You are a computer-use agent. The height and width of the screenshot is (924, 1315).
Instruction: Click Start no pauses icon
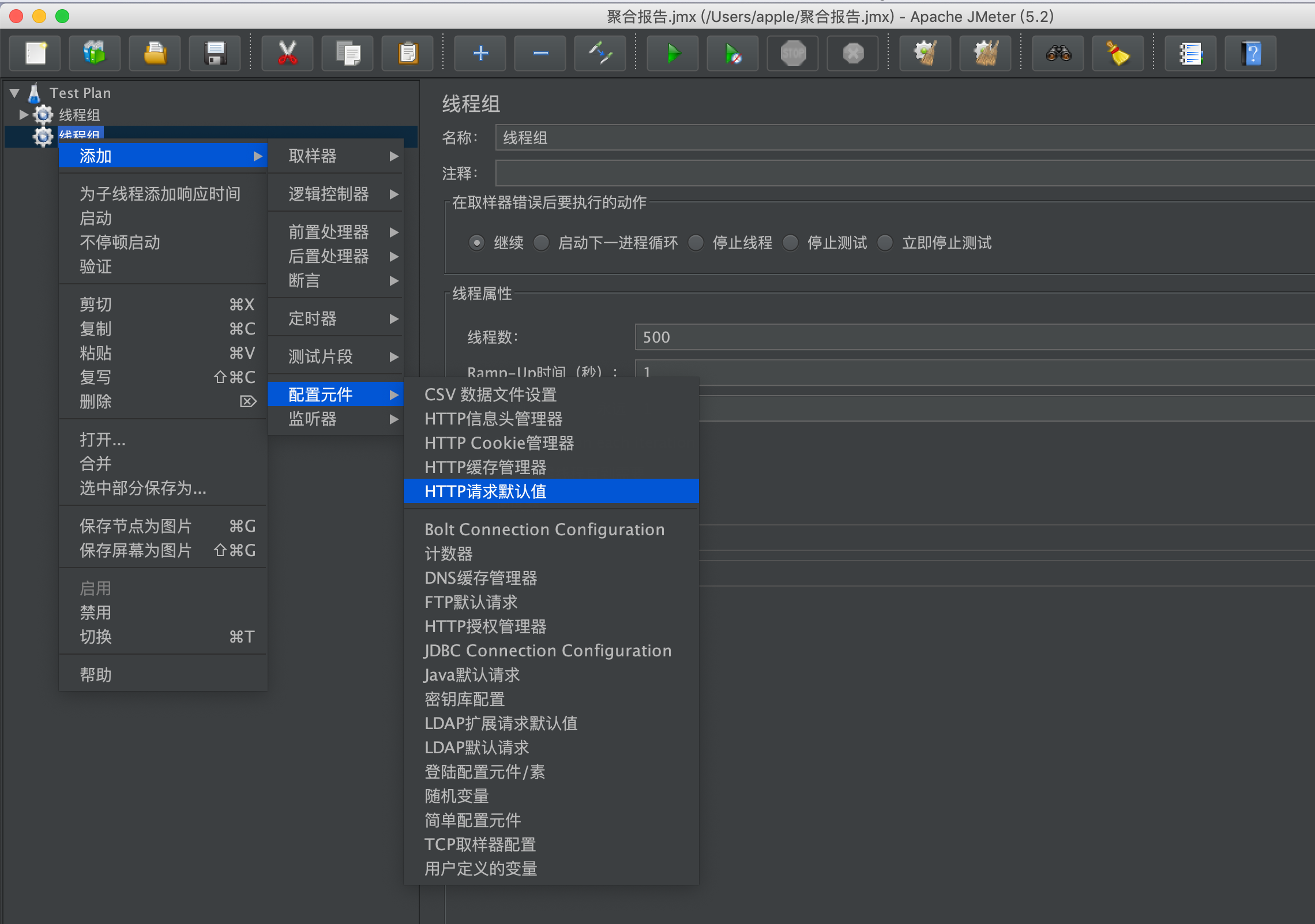[x=733, y=54]
